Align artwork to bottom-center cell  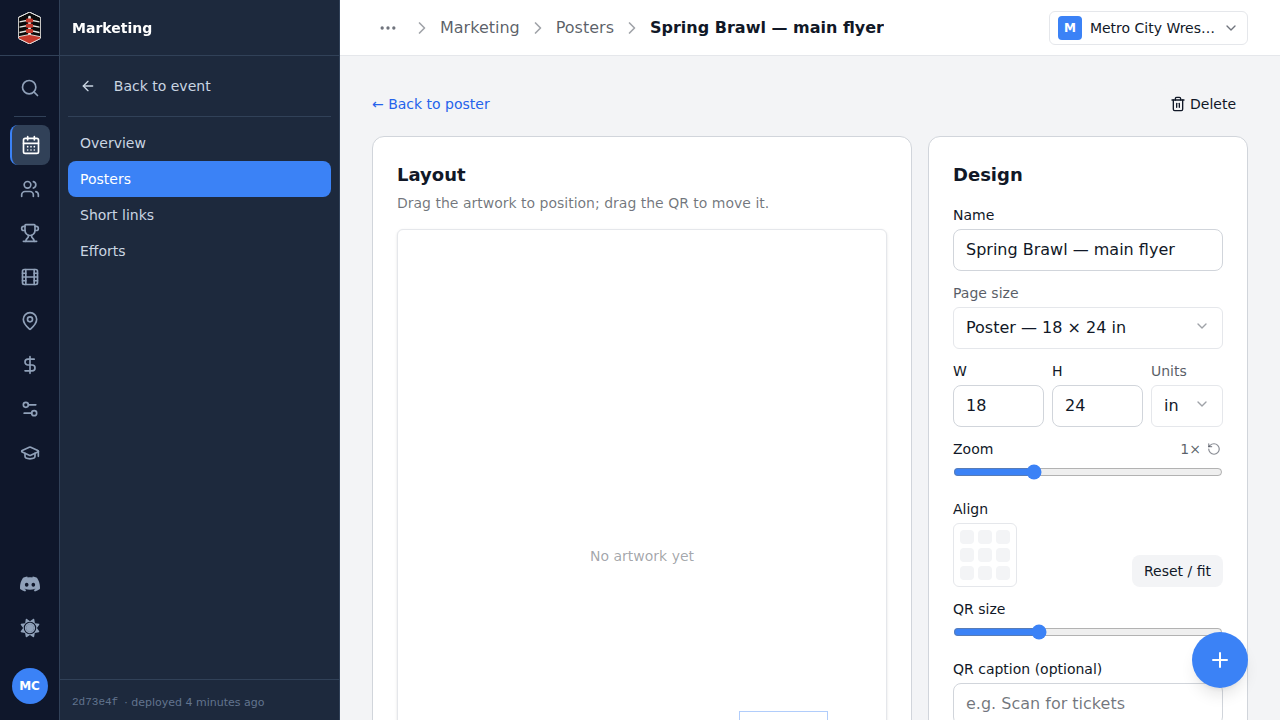click(985, 573)
